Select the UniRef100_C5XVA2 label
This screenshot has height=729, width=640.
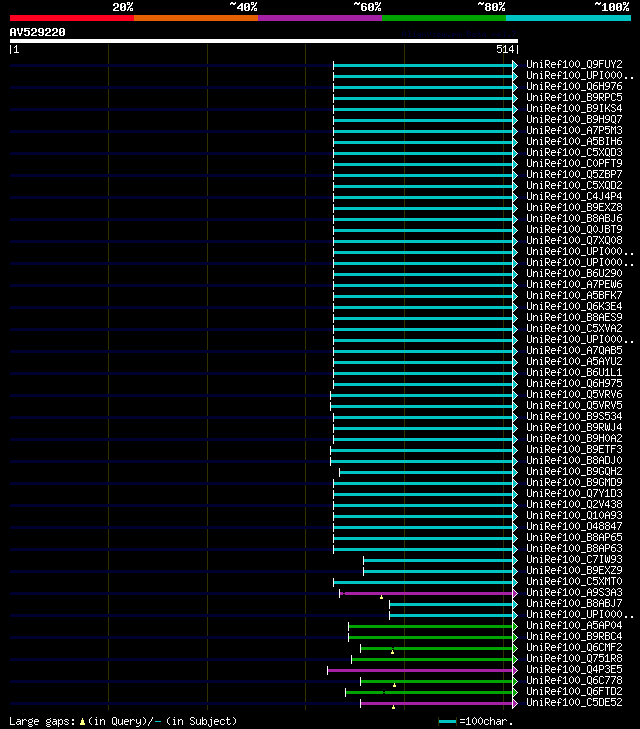[574, 328]
